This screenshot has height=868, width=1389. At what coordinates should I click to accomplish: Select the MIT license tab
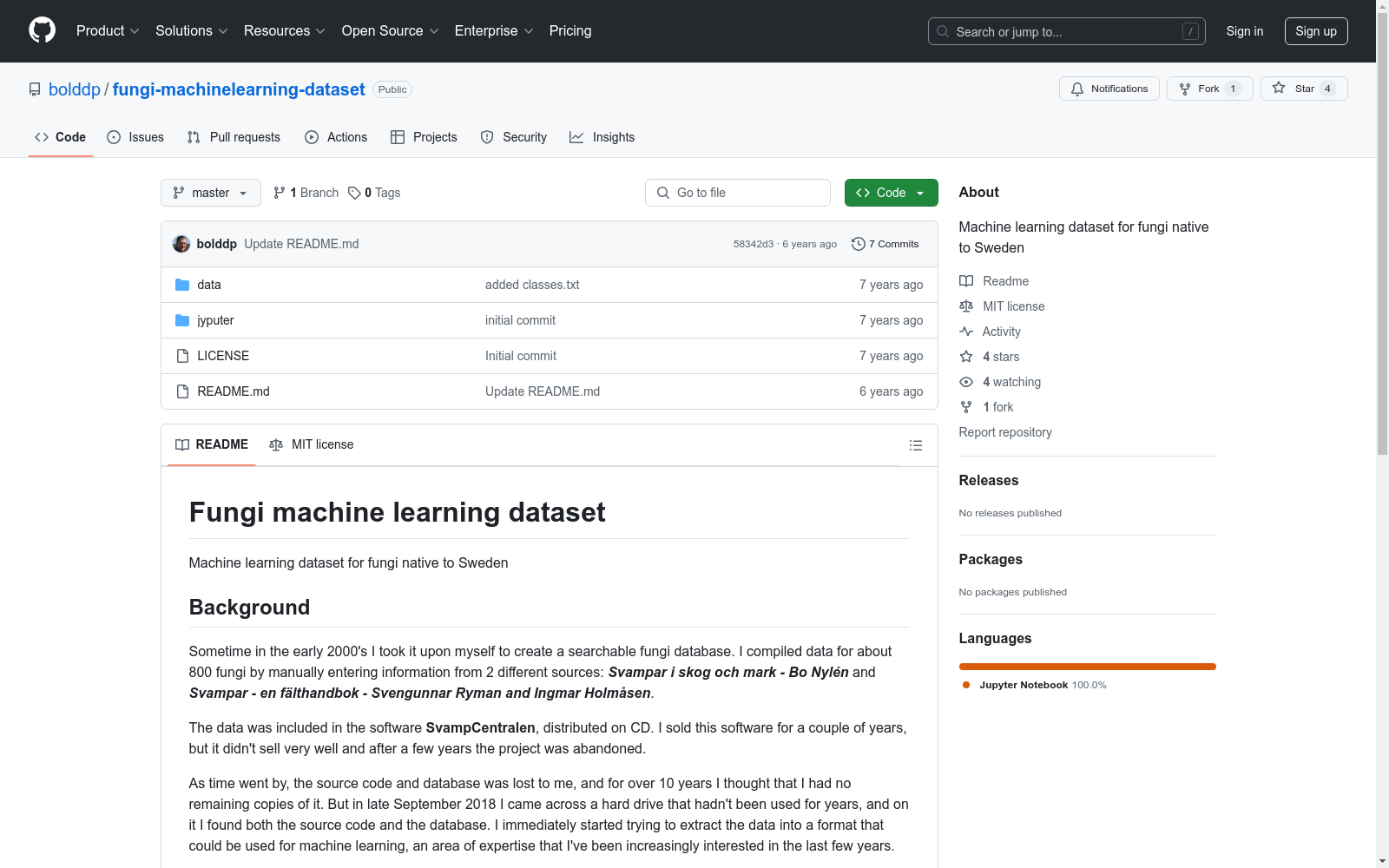click(312, 444)
